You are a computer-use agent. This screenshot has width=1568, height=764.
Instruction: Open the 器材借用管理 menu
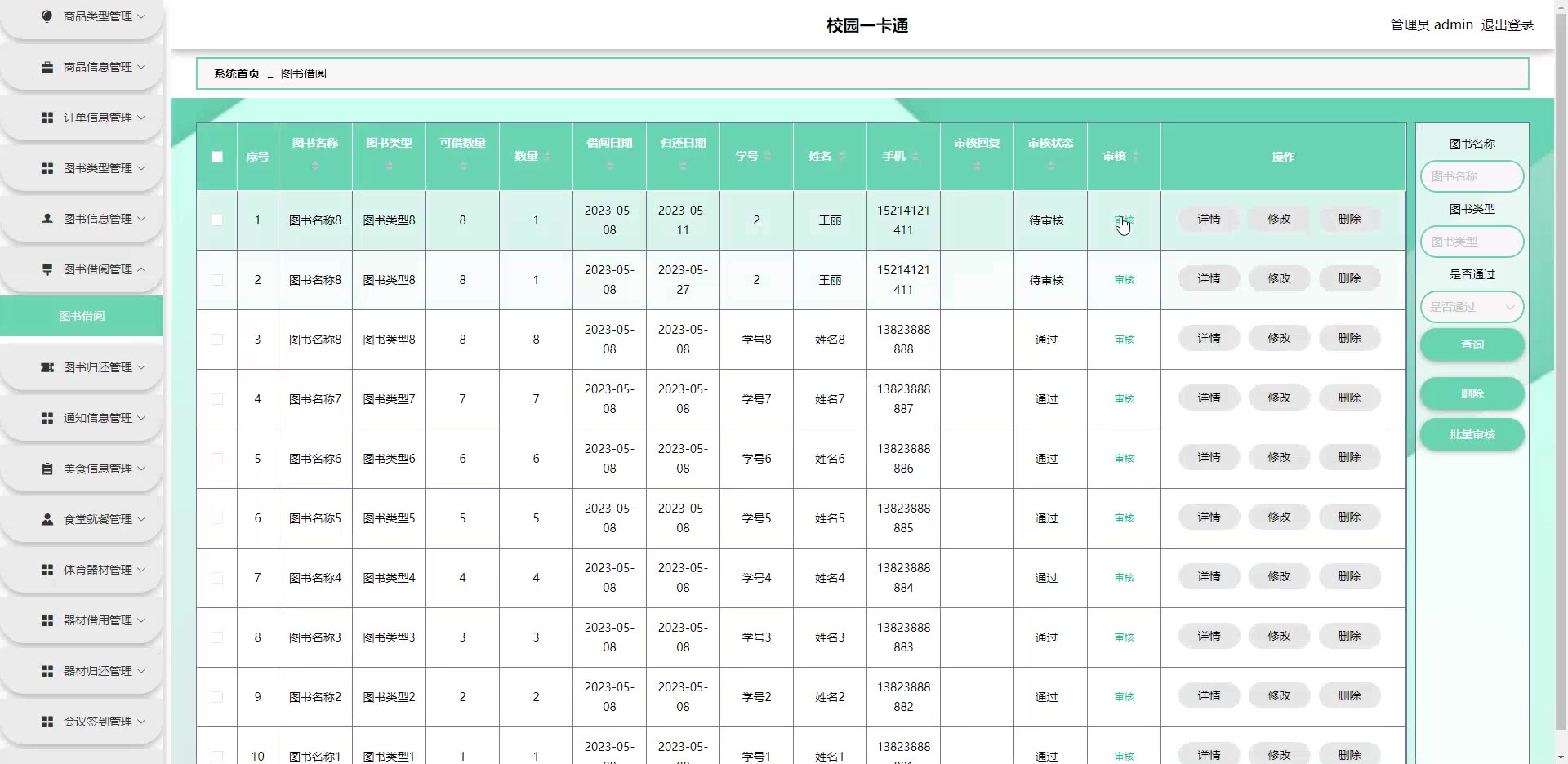pos(82,620)
